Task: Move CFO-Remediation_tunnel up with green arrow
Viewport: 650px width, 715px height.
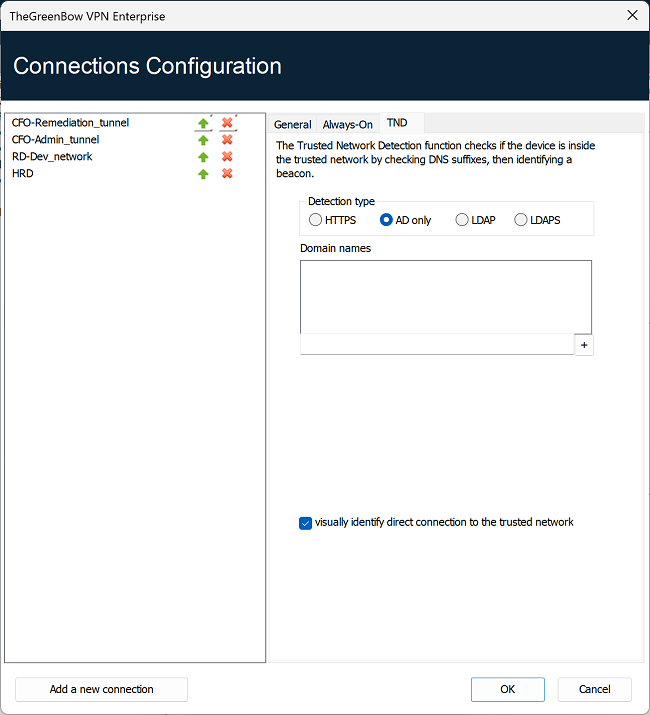Action: (x=203, y=123)
